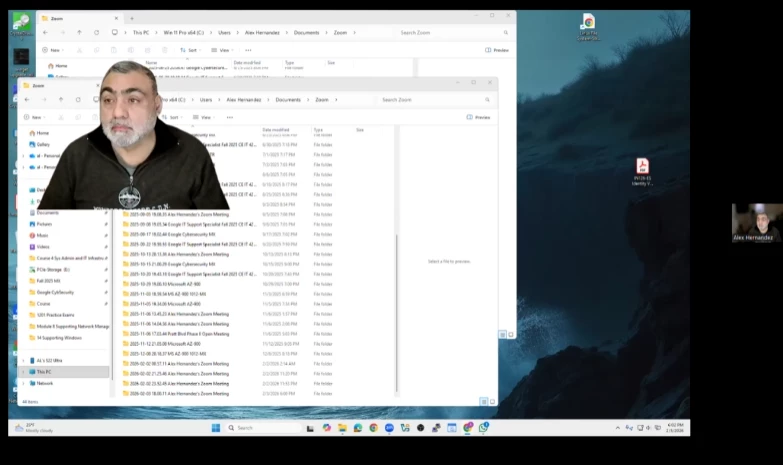Screen dimensions: 783x465
Task: Open the View dropdown in the front Explorer window
Action: 204,117
